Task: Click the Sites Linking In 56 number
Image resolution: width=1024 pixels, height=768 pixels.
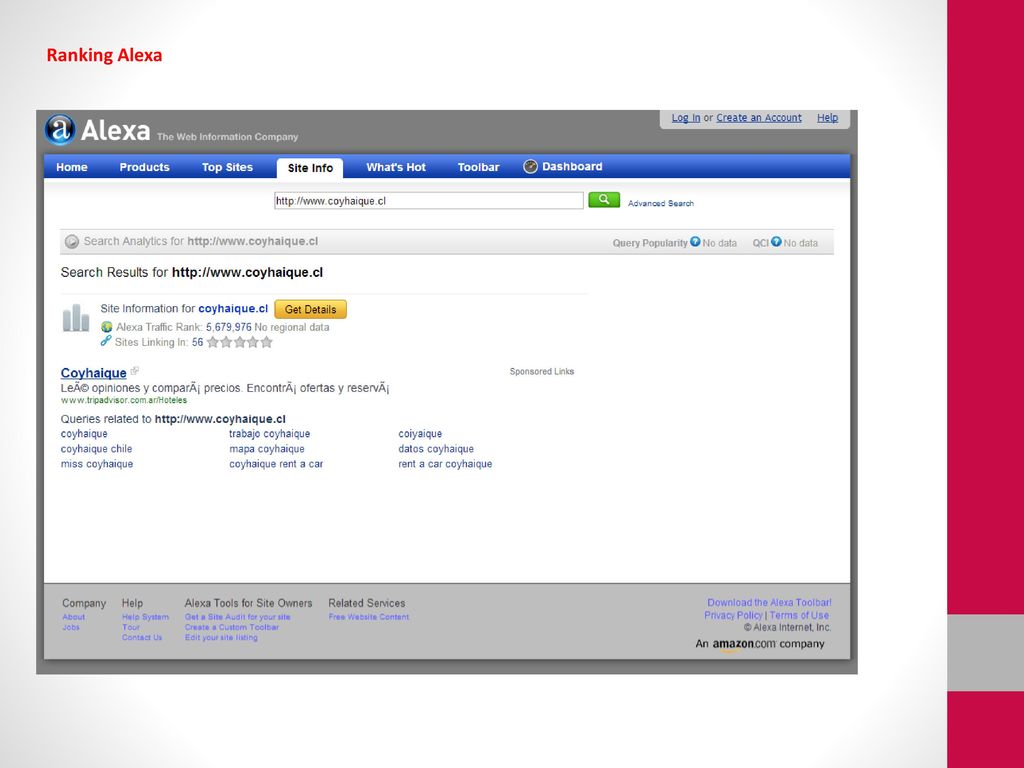Action: (197, 342)
